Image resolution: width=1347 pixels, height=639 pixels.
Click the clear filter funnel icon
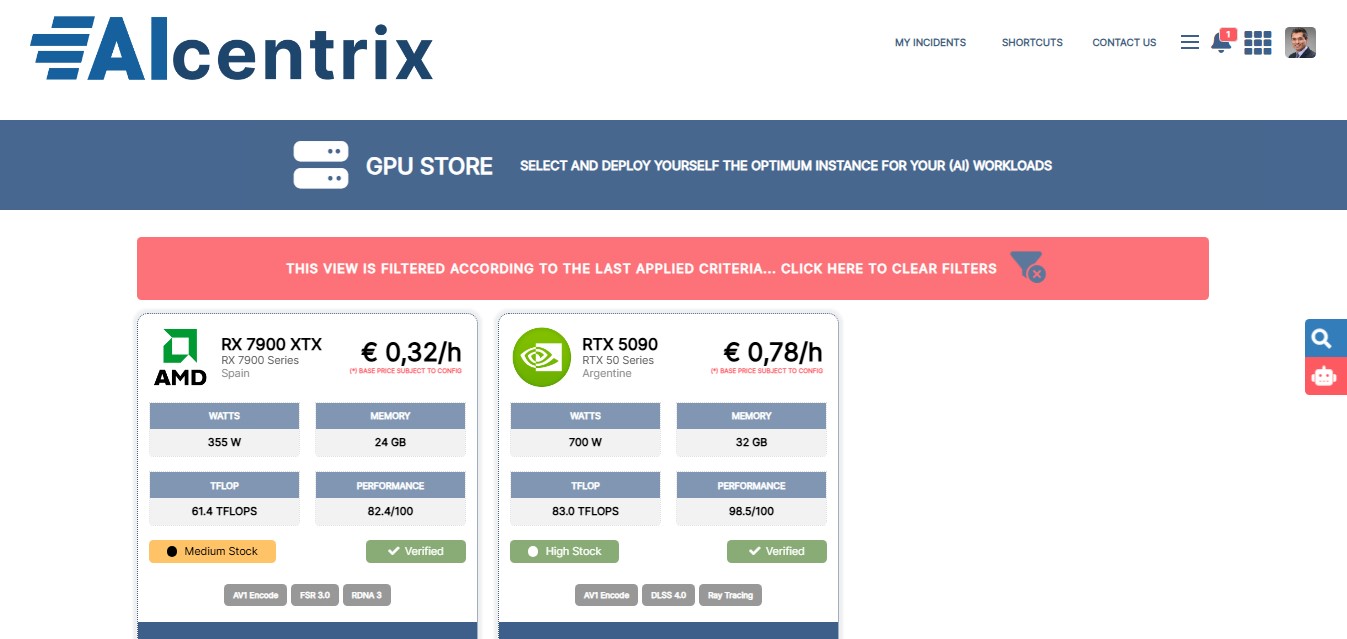coord(1027,267)
